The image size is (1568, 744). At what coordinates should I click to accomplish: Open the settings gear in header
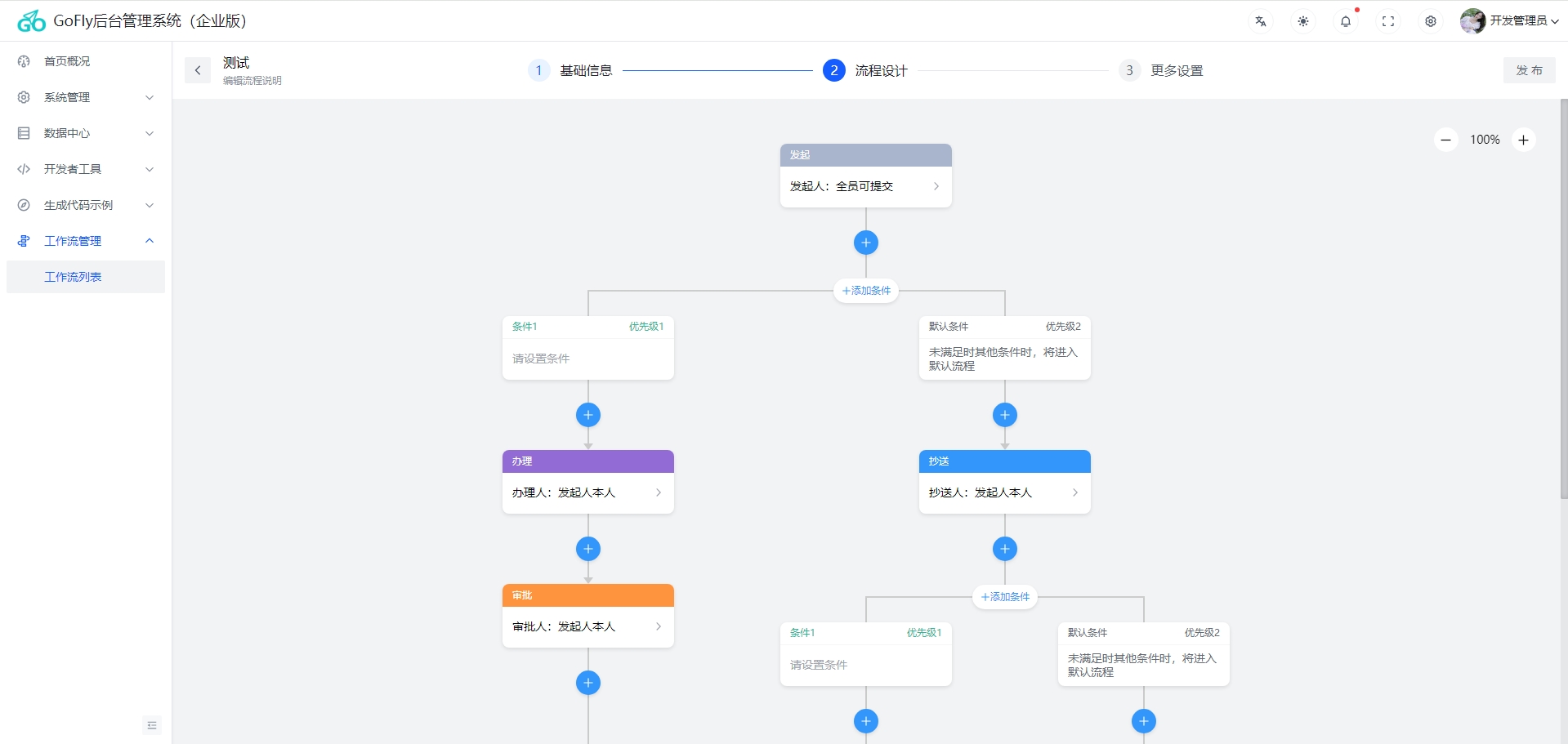point(1430,21)
